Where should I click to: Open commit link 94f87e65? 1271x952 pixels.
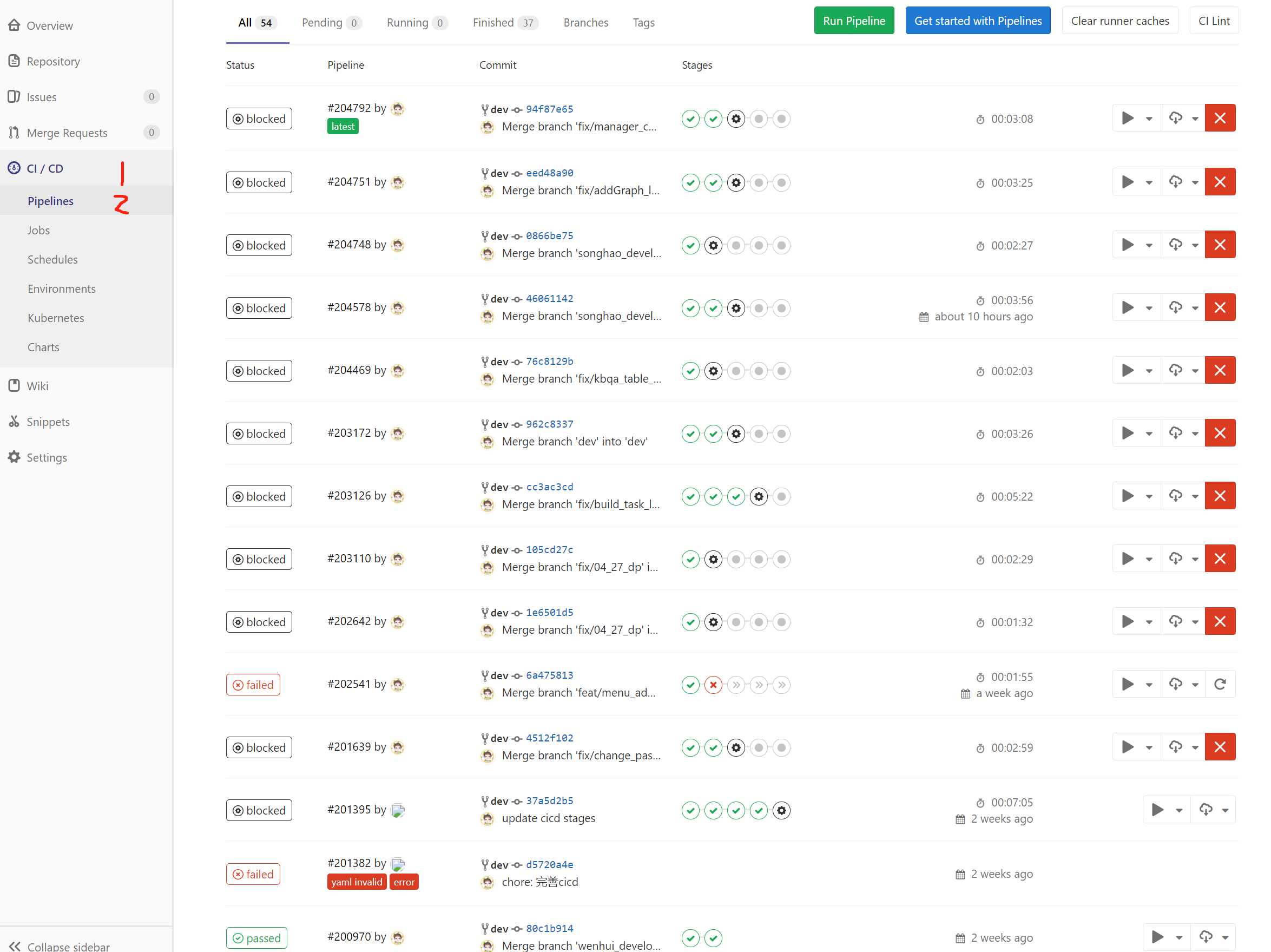tap(549, 109)
